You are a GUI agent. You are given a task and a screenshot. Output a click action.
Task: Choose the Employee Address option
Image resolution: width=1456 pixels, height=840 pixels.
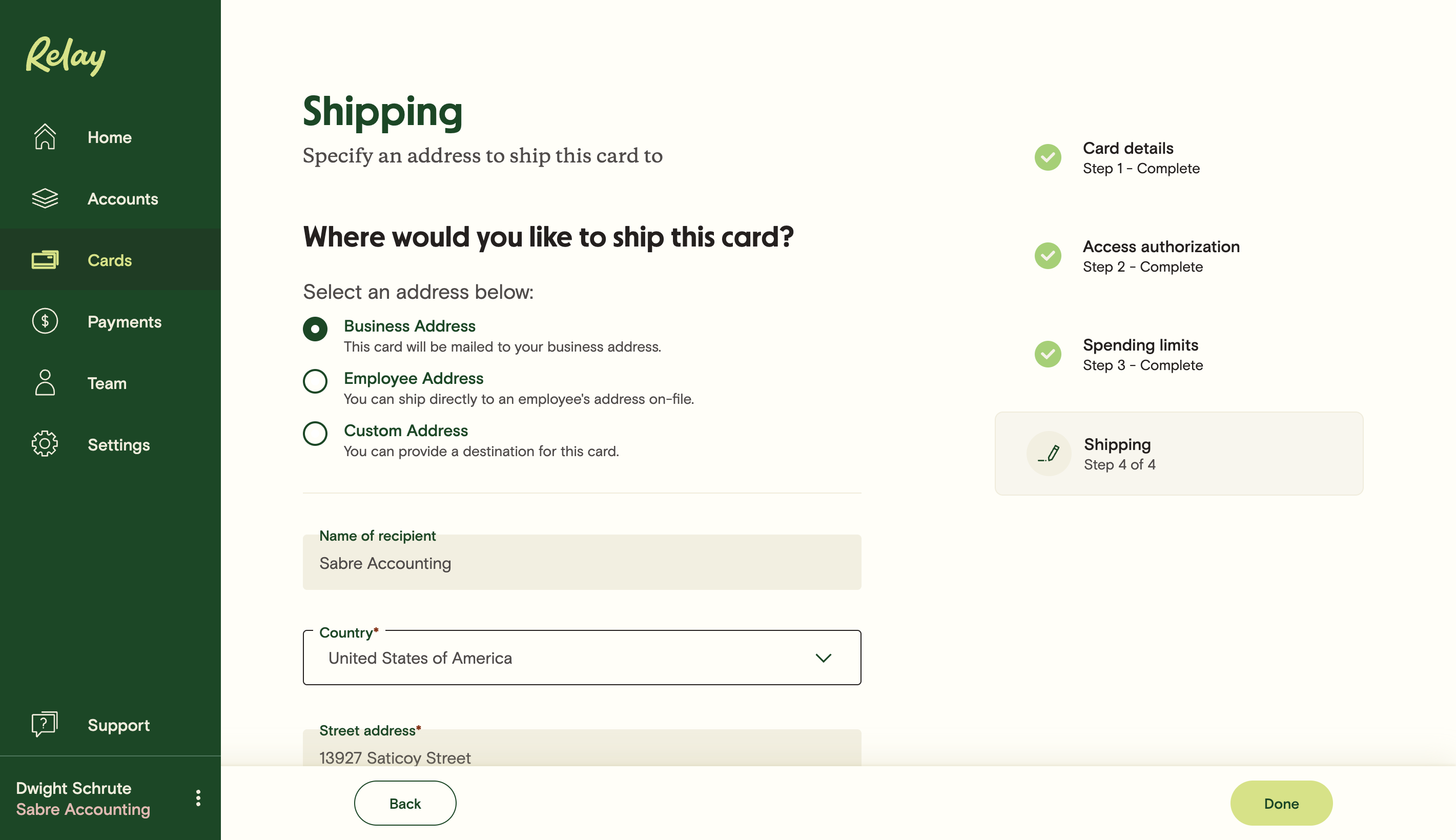click(x=315, y=381)
